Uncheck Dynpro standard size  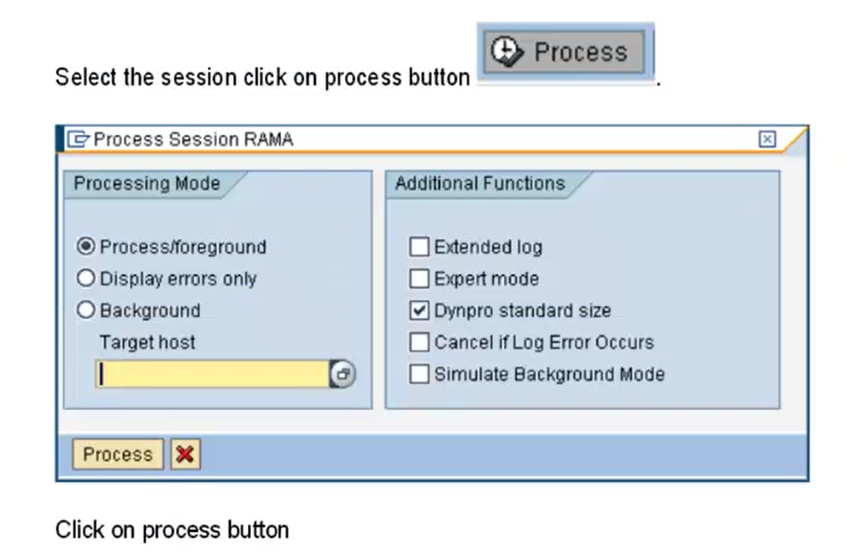(419, 311)
